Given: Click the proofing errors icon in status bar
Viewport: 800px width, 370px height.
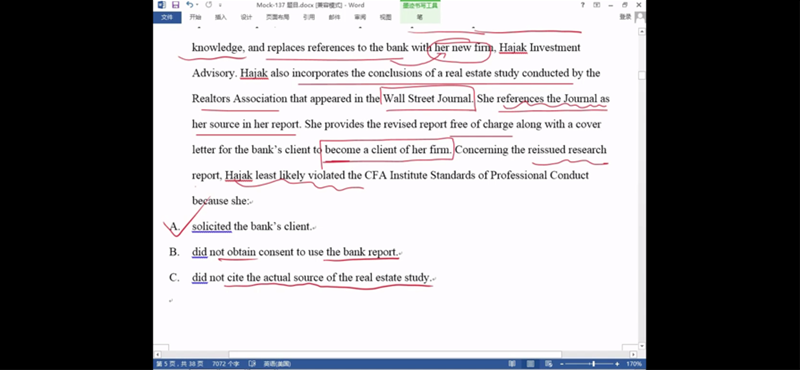Looking at the screenshot, I should pos(252,364).
